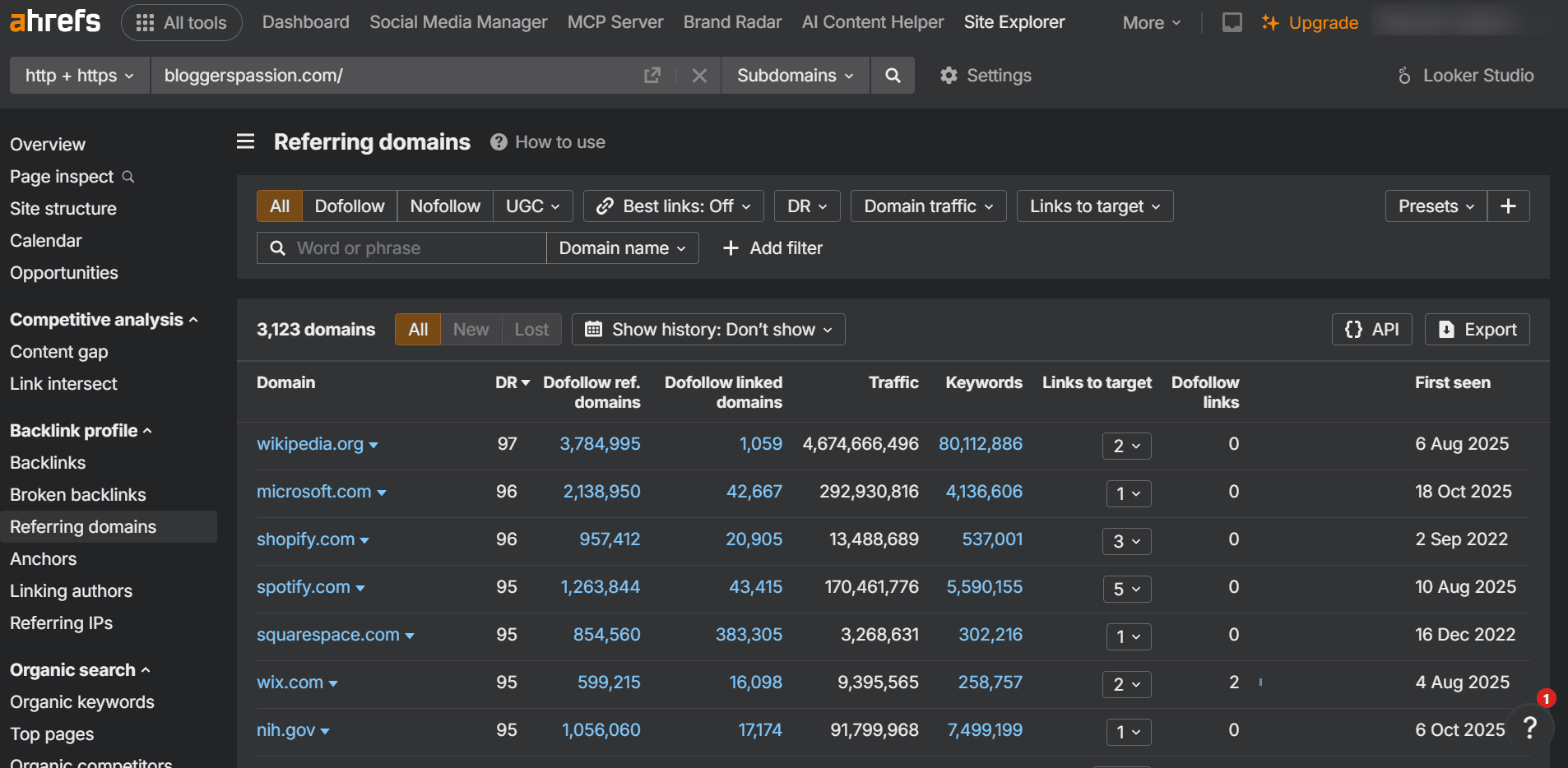Clear the target URL with the X icon

pyautogui.click(x=699, y=75)
